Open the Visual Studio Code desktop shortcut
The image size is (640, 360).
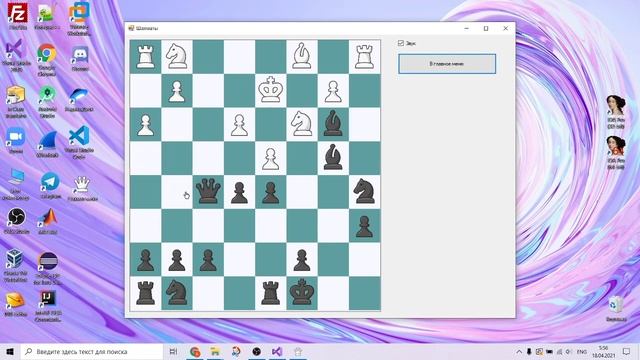coord(79,142)
